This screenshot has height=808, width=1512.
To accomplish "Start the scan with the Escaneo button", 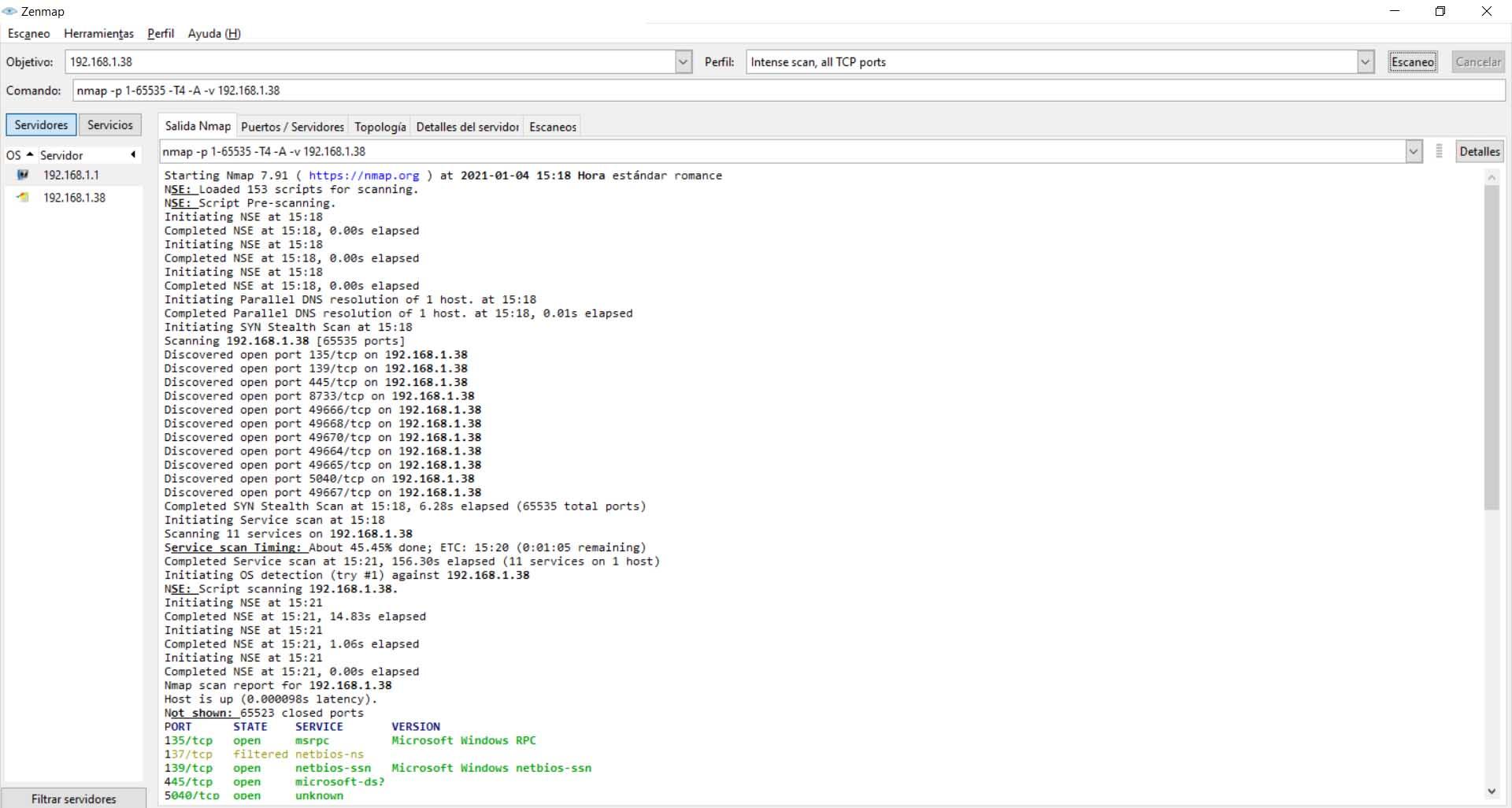I will click(x=1413, y=61).
